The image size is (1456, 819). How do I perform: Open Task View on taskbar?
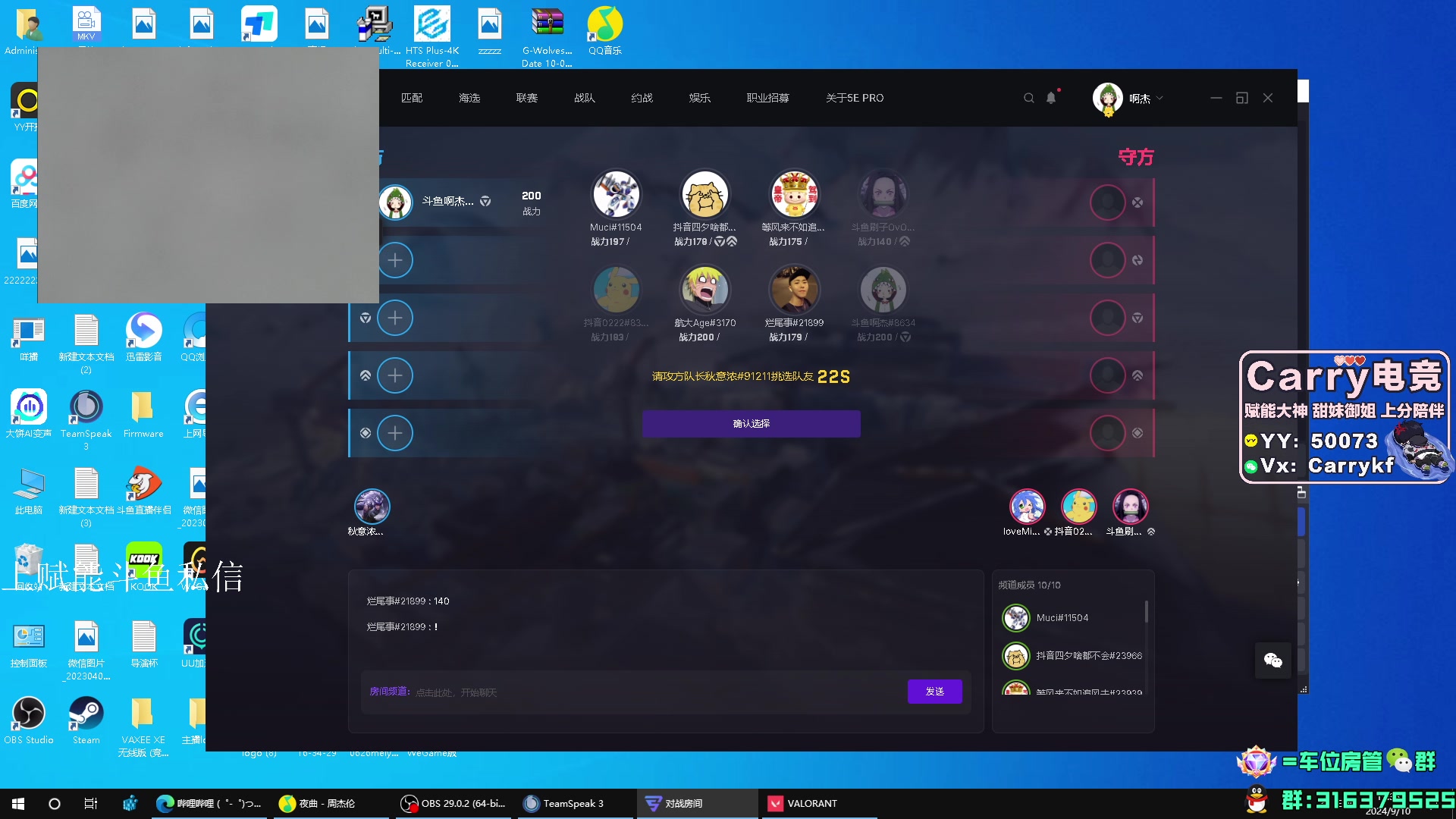coord(91,803)
